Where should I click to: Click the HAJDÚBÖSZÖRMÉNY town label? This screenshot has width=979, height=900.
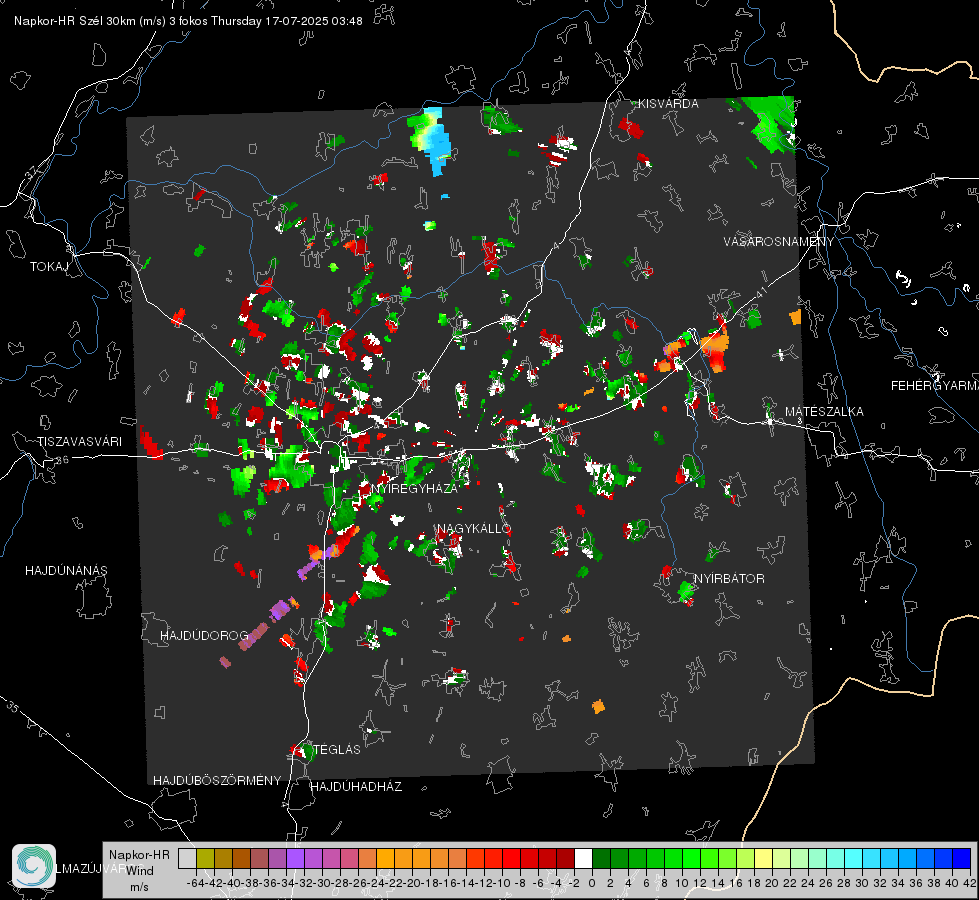click(217, 780)
